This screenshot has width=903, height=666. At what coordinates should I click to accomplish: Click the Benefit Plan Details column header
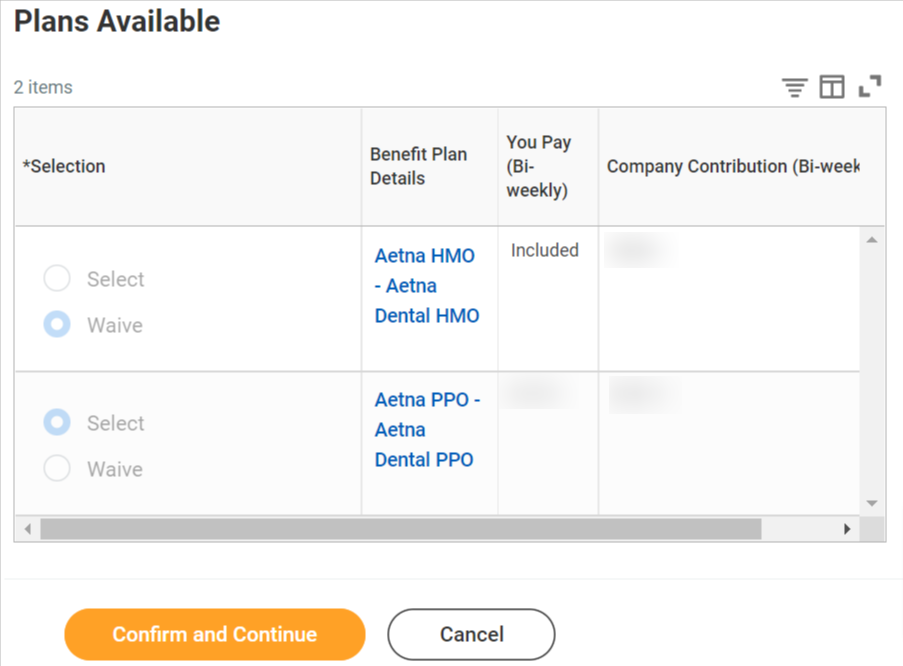click(x=419, y=166)
